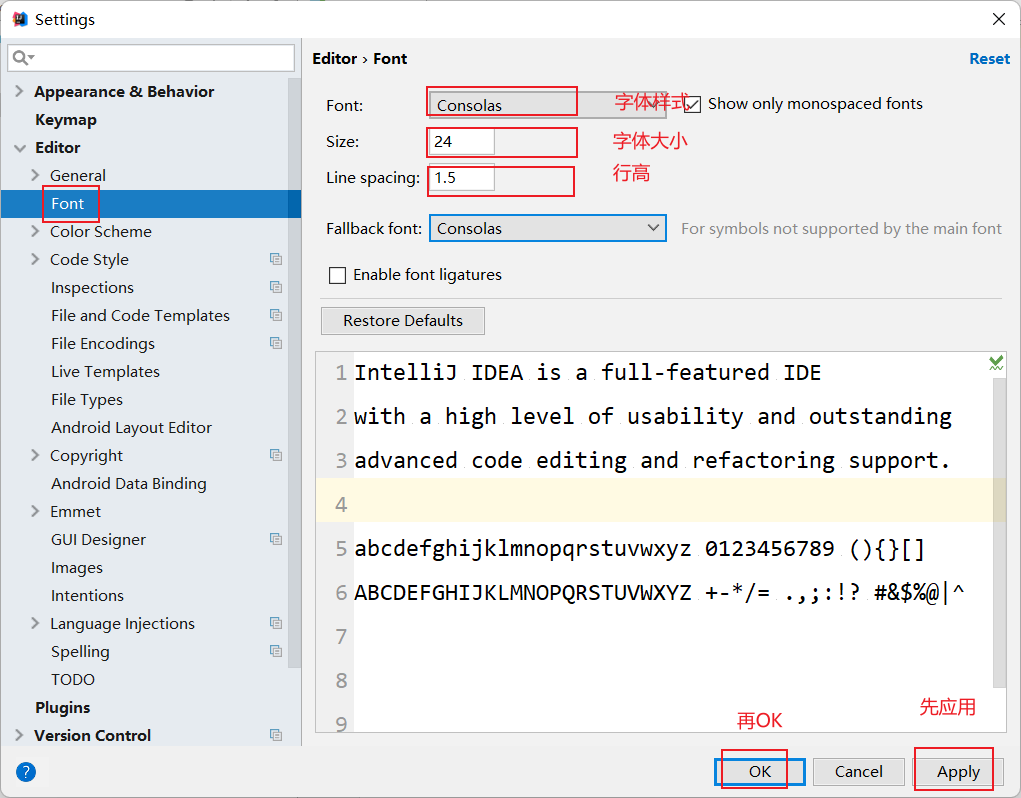Expand the Version Control node
Viewport: 1021px width, 798px height.
tap(20, 735)
